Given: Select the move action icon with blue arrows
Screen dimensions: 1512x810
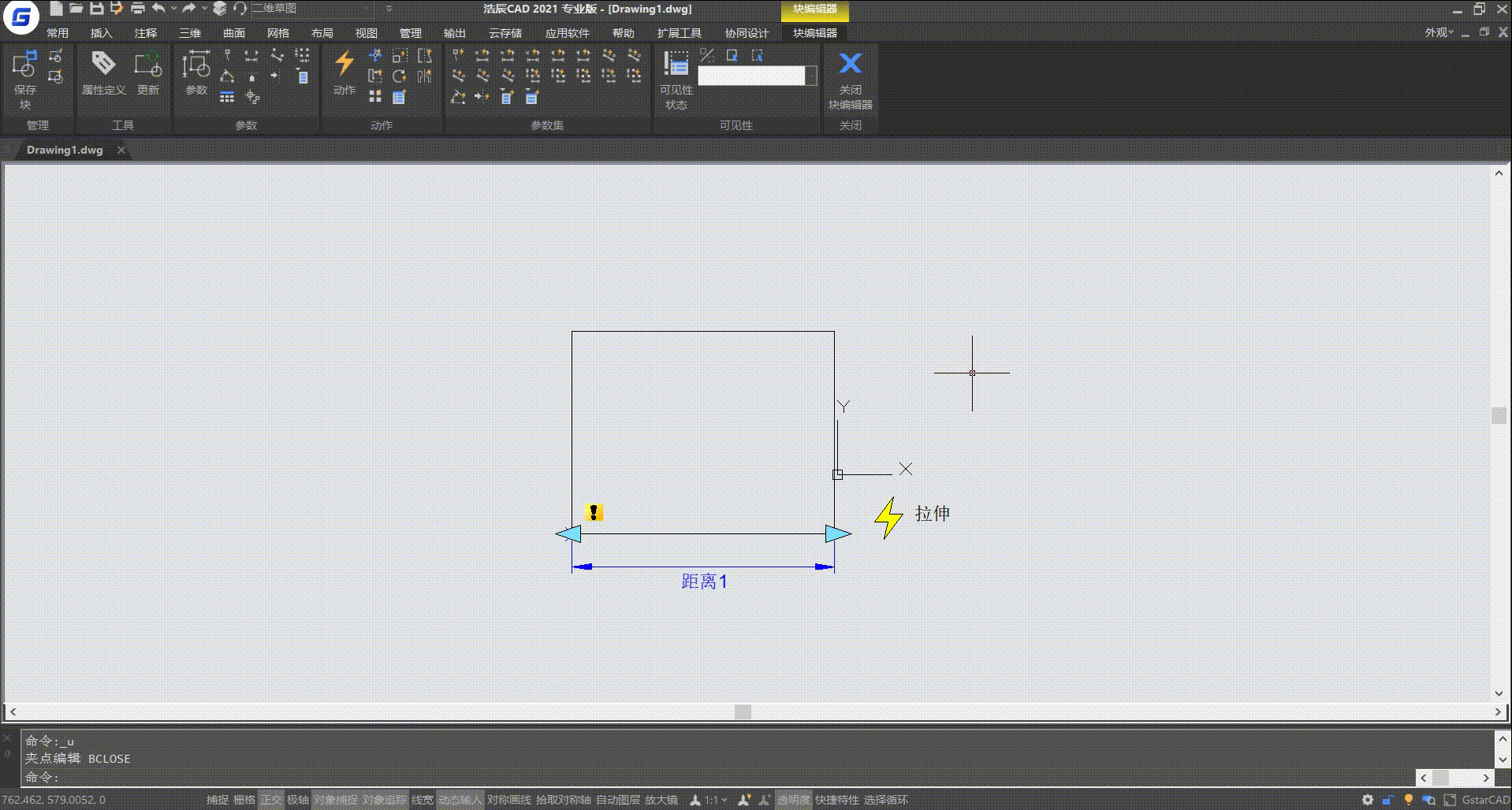Looking at the screenshot, I should pyautogui.click(x=375, y=55).
